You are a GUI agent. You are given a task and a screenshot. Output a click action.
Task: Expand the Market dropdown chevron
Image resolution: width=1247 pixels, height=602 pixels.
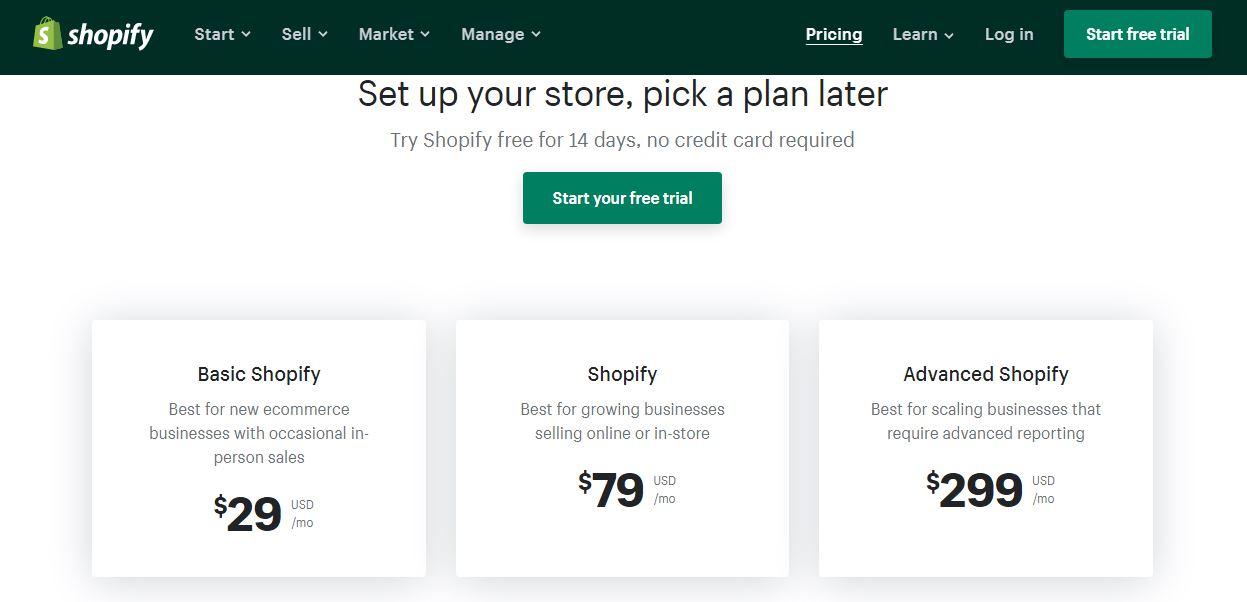425,34
